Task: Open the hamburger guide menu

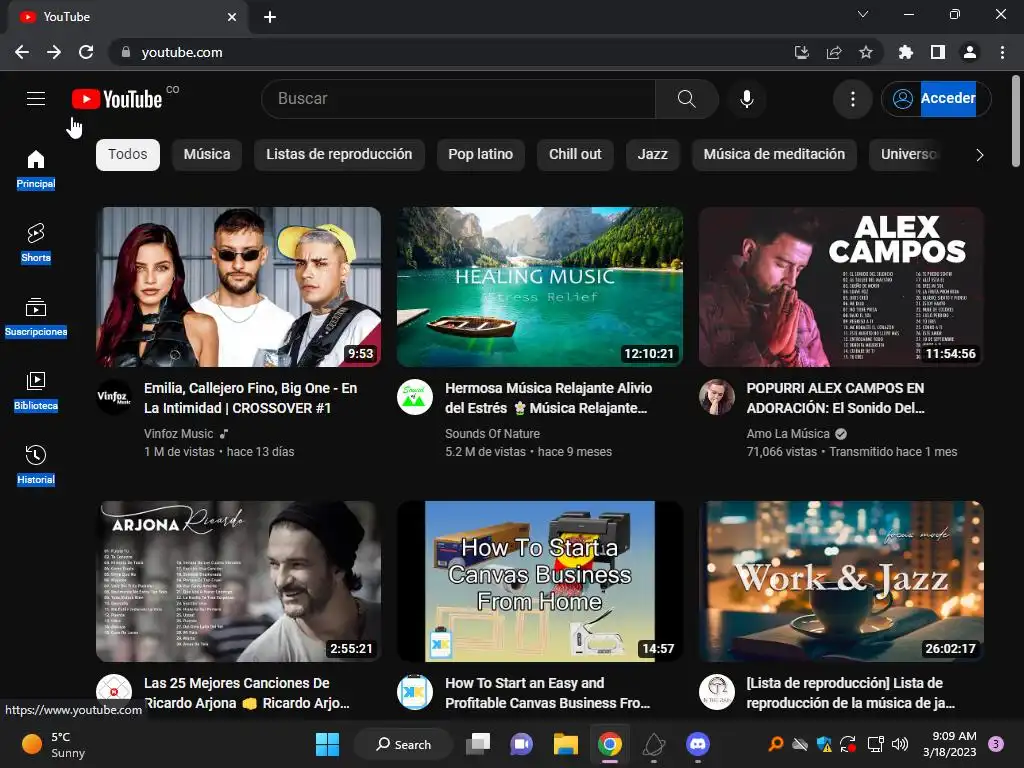Action: [x=36, y=99]
